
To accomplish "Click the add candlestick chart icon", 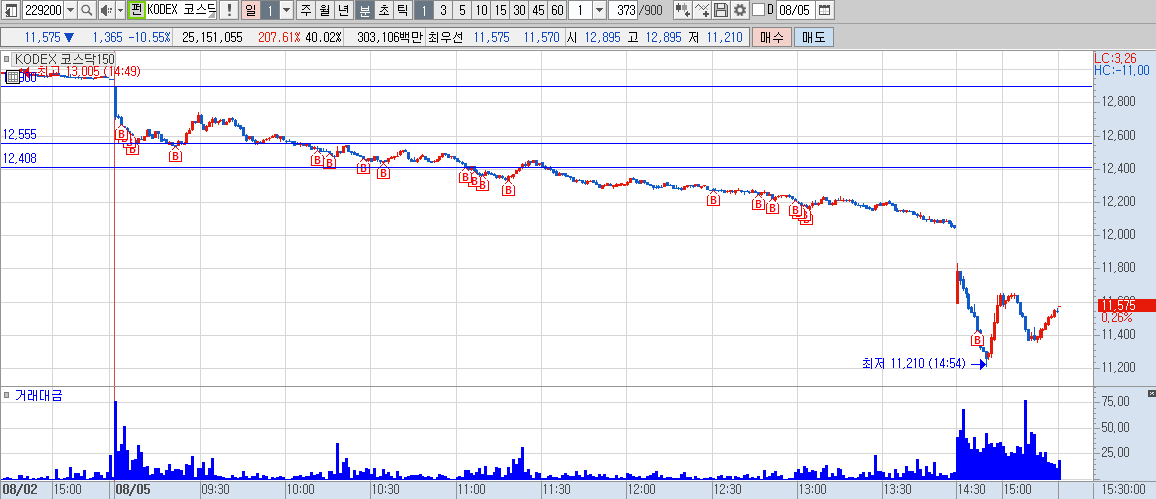I will point(683,10).
